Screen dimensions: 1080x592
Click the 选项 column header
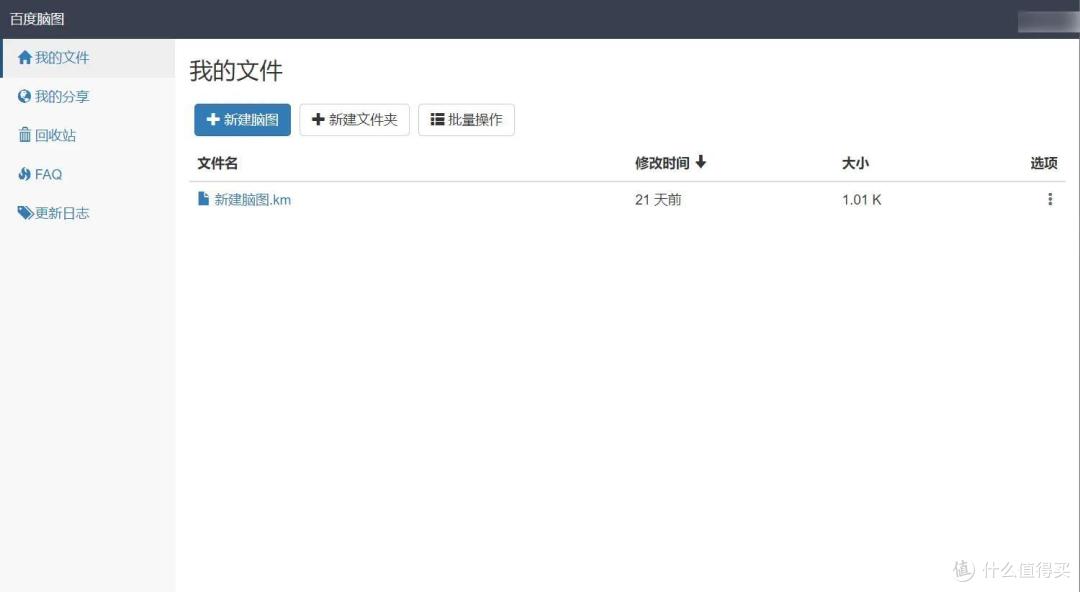[1043, 163]
